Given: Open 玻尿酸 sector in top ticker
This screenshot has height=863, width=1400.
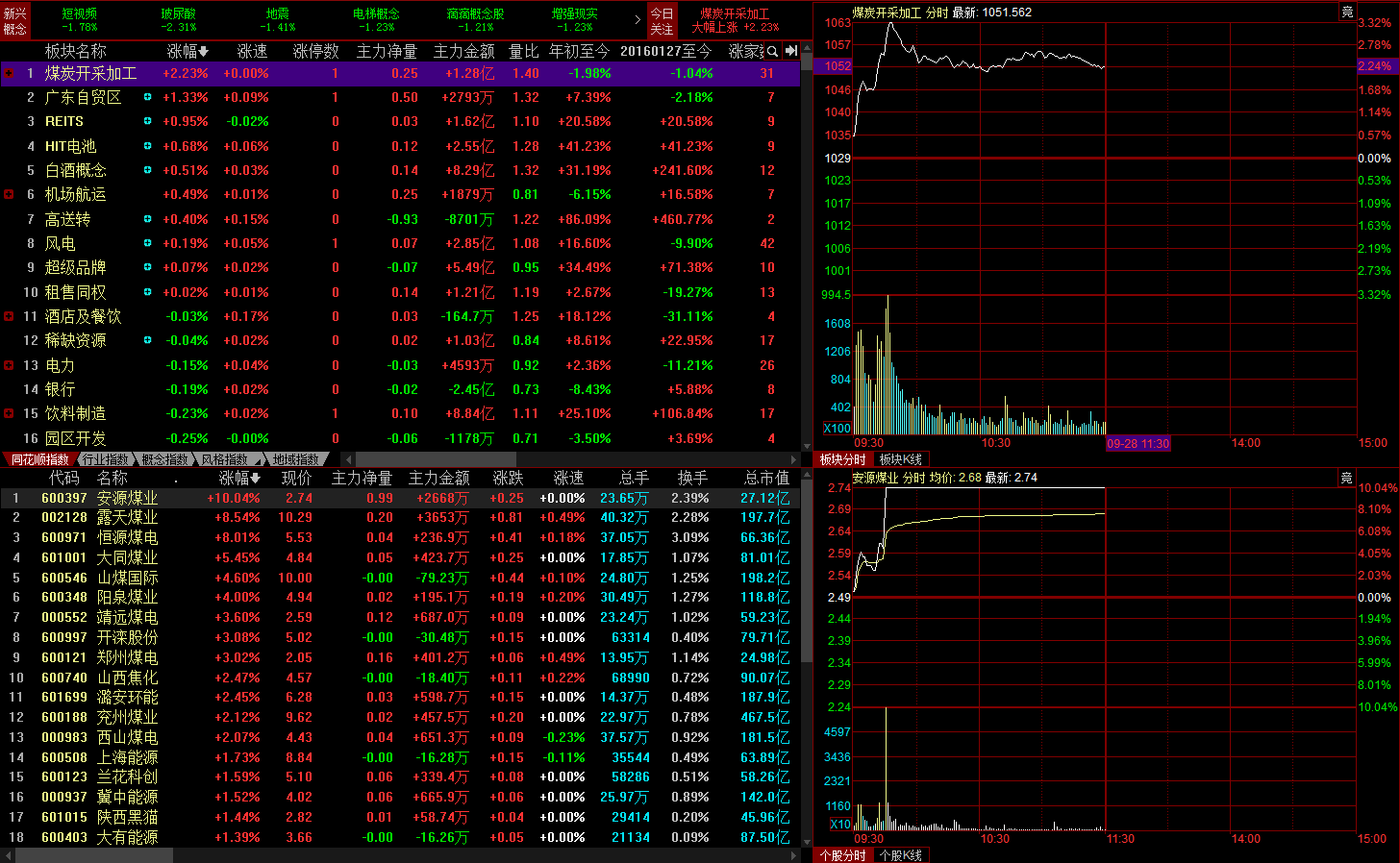Looking at the screenshot, I should [178, 19].
